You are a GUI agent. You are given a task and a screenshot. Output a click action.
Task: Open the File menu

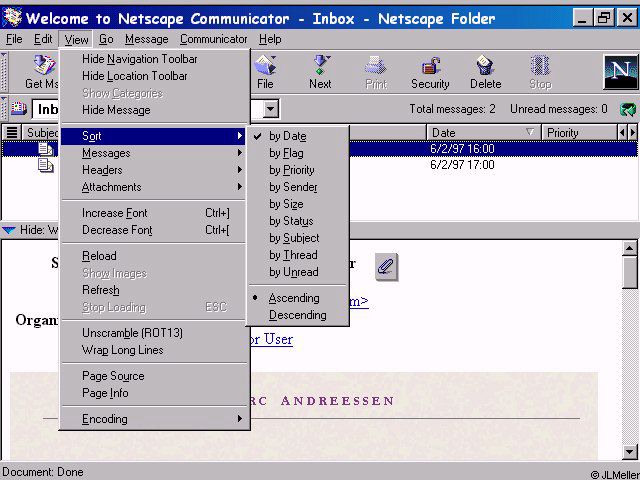[x=14, y=39]
